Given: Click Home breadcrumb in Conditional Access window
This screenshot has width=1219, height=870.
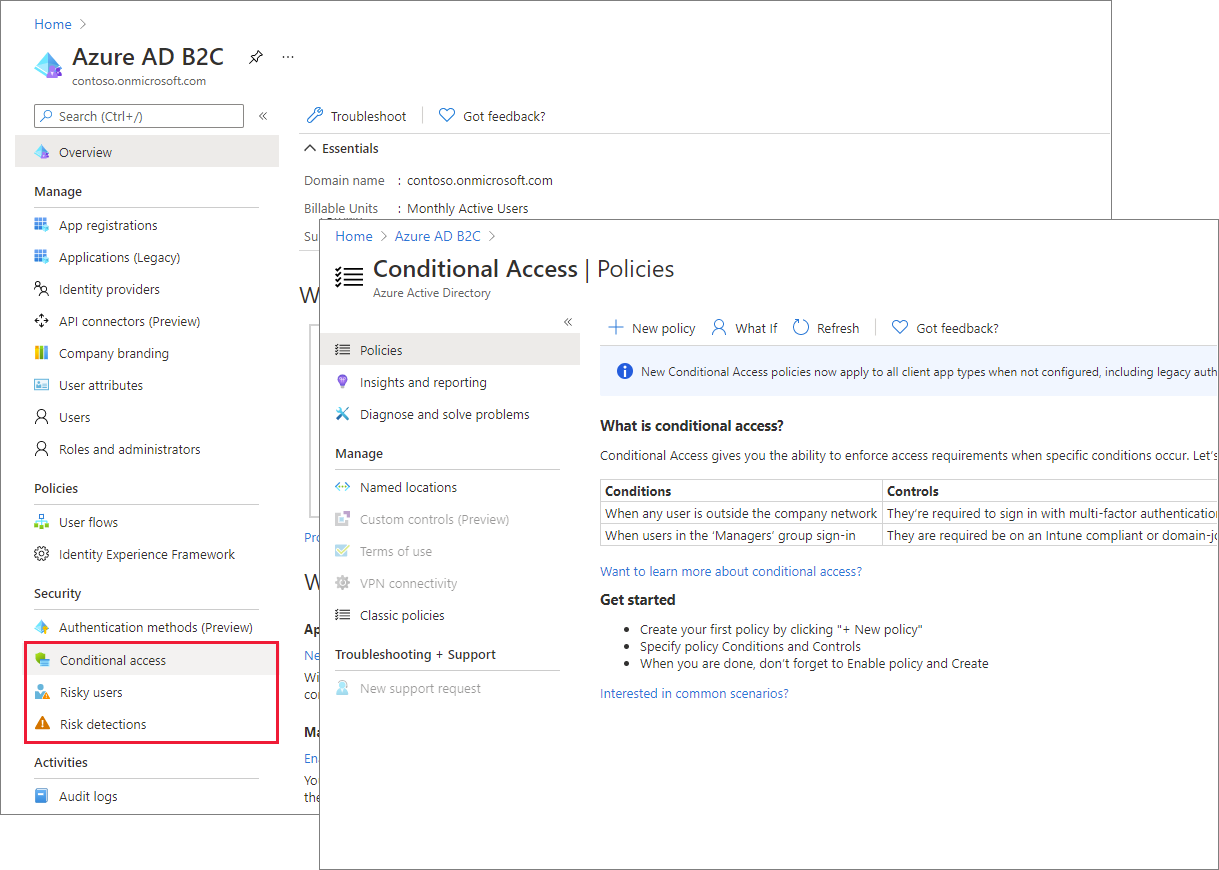Looking at the screenshot, I should (x=354, y=236).
